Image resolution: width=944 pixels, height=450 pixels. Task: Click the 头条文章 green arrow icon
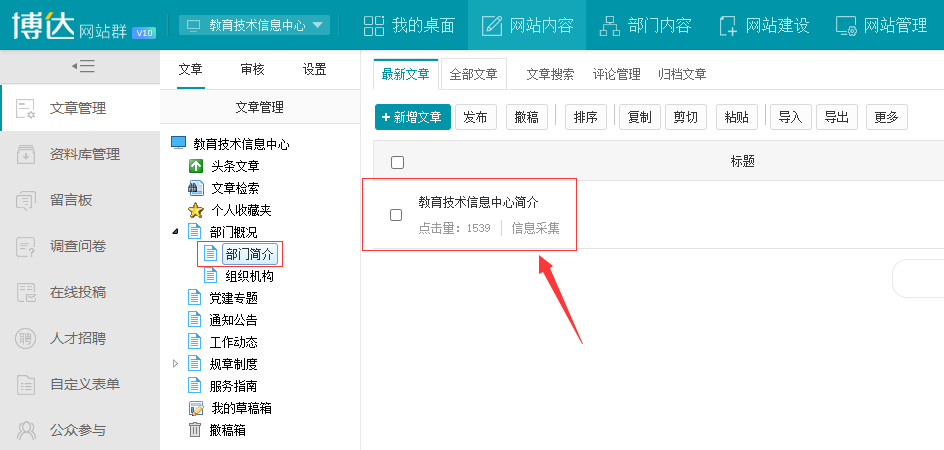(x=196, y=166)
